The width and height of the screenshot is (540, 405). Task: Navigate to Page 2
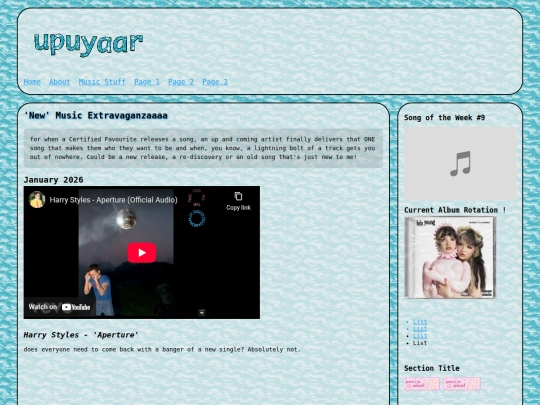pyautogui.click(x=181, y=82)
